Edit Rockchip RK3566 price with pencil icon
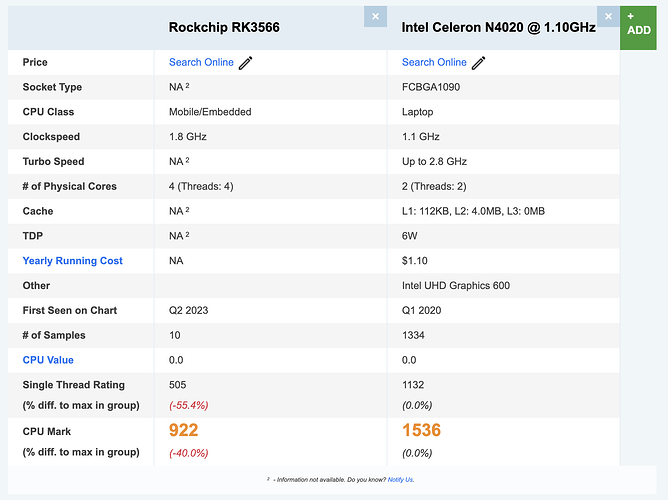This screenshot has width=668, height=500. (x=245, y=63)
